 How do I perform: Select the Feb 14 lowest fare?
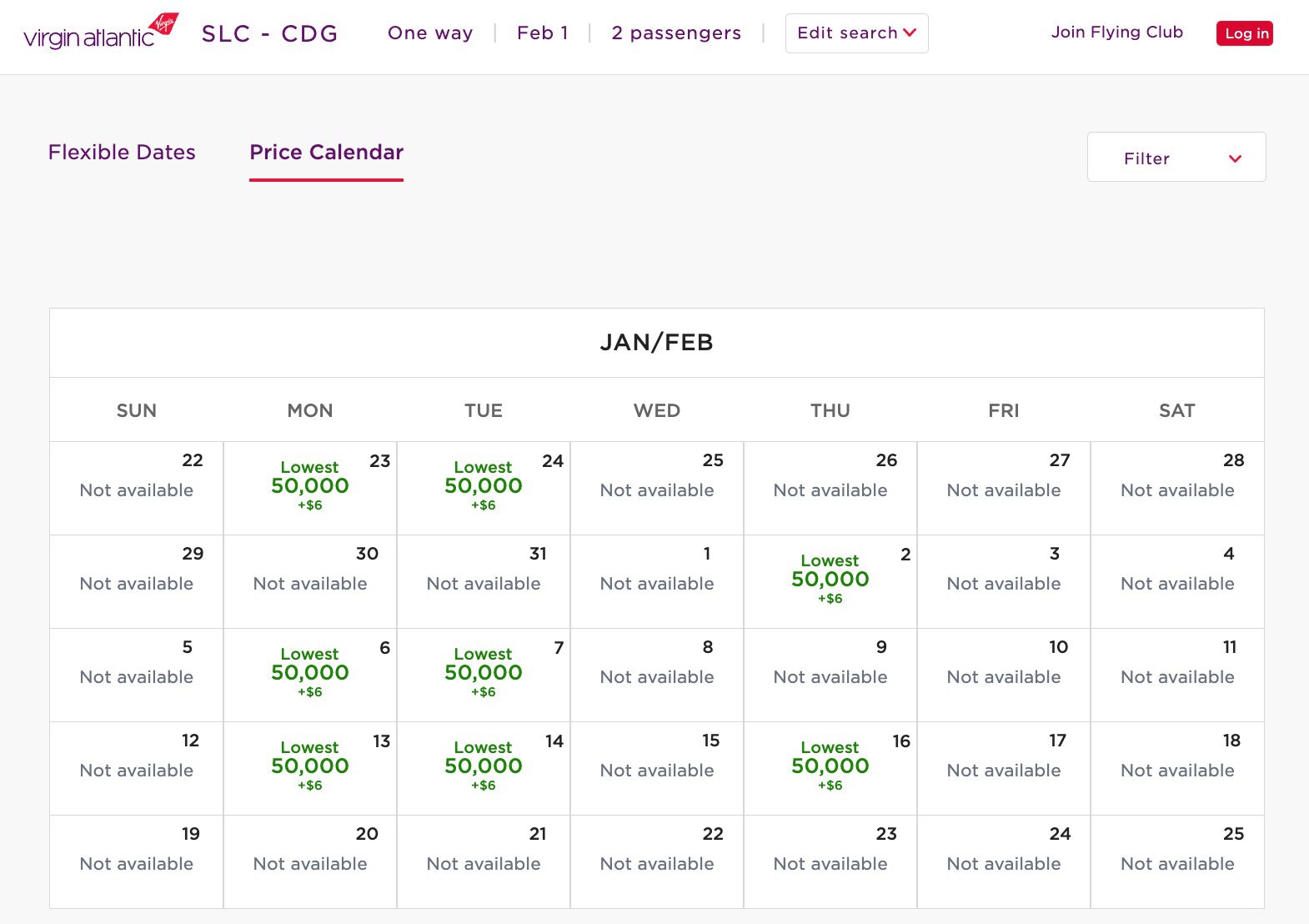[483, 767]
